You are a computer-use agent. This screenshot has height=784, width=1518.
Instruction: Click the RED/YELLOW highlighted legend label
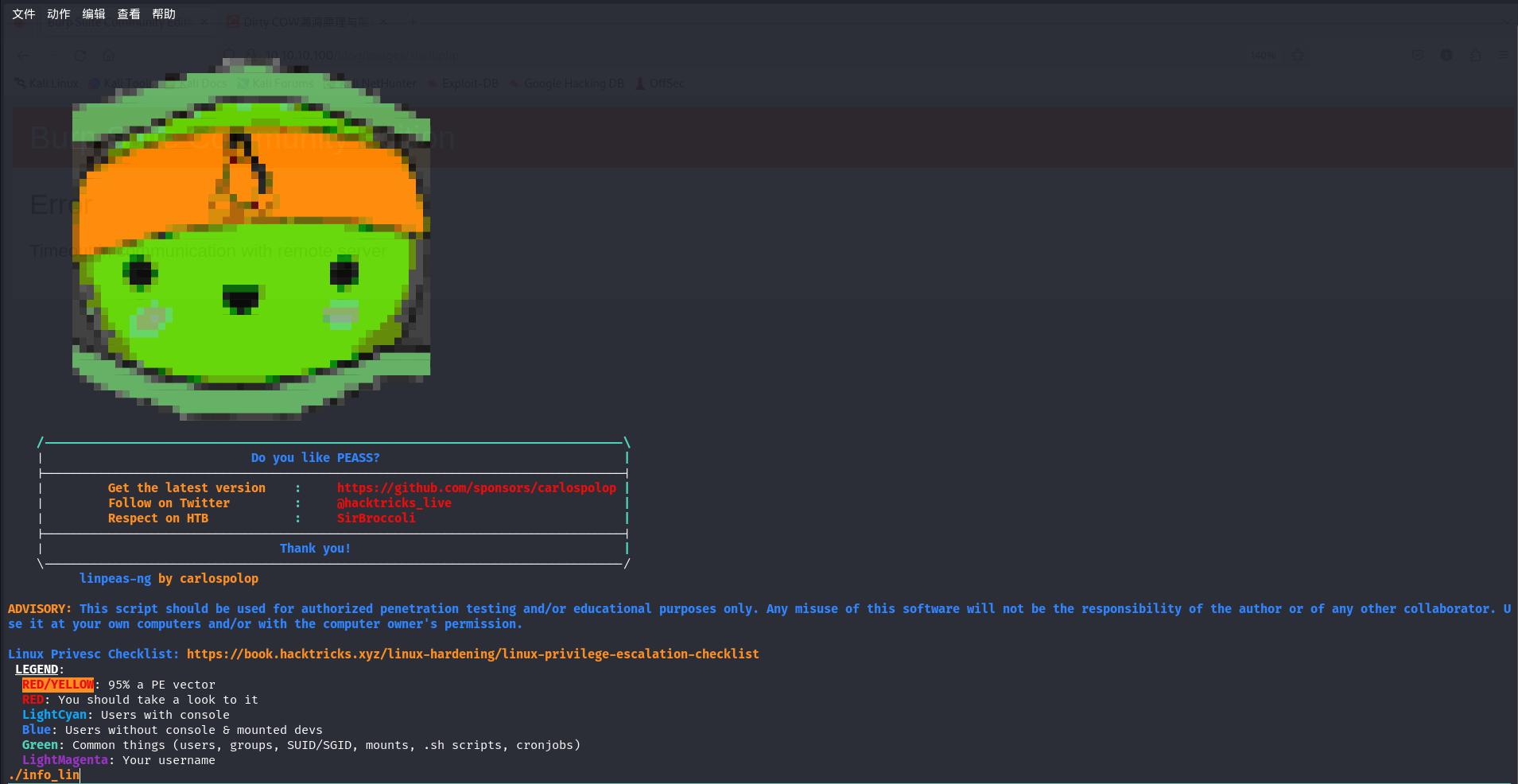tap(58, 685)
